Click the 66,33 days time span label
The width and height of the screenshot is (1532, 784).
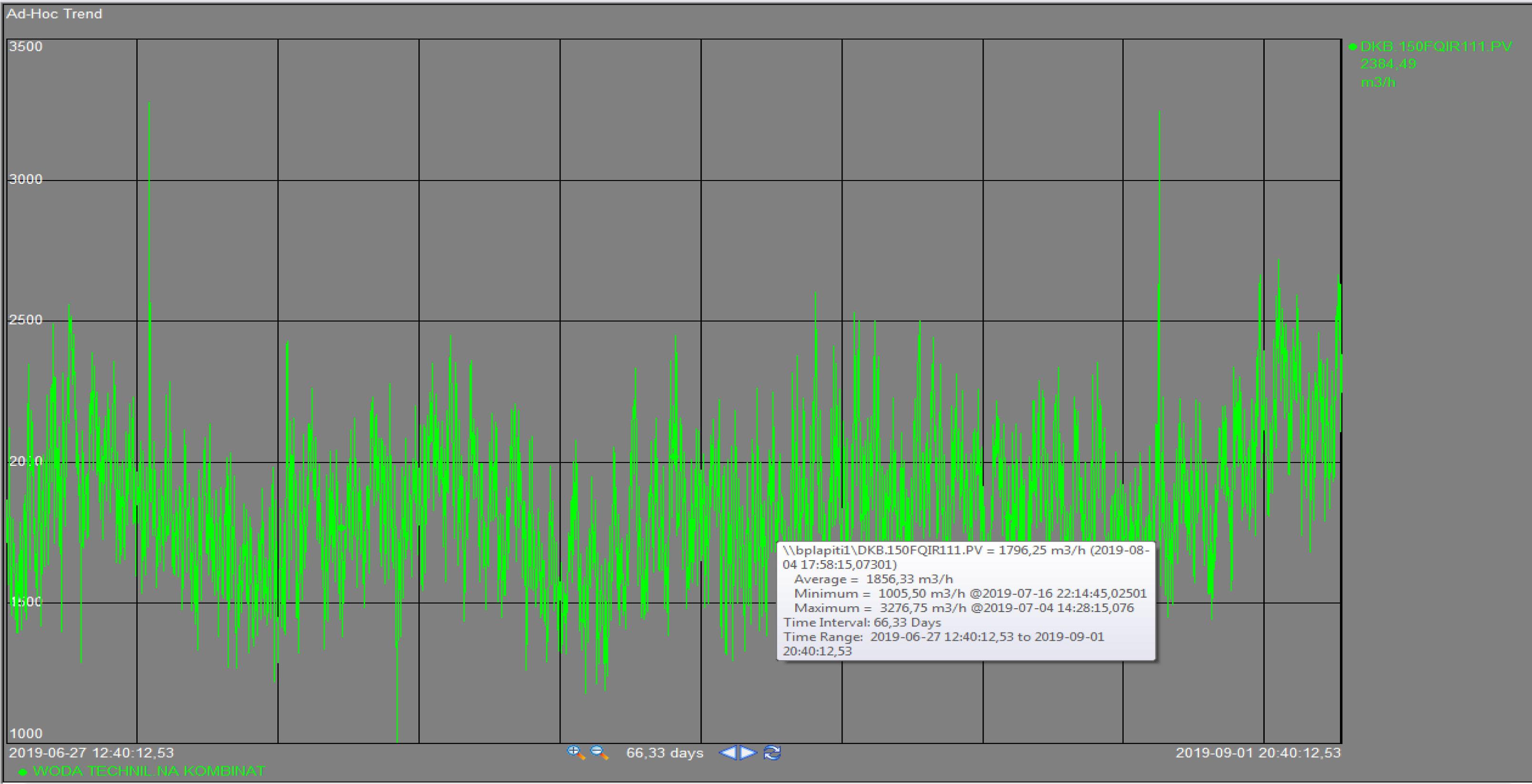pos(664,753)
